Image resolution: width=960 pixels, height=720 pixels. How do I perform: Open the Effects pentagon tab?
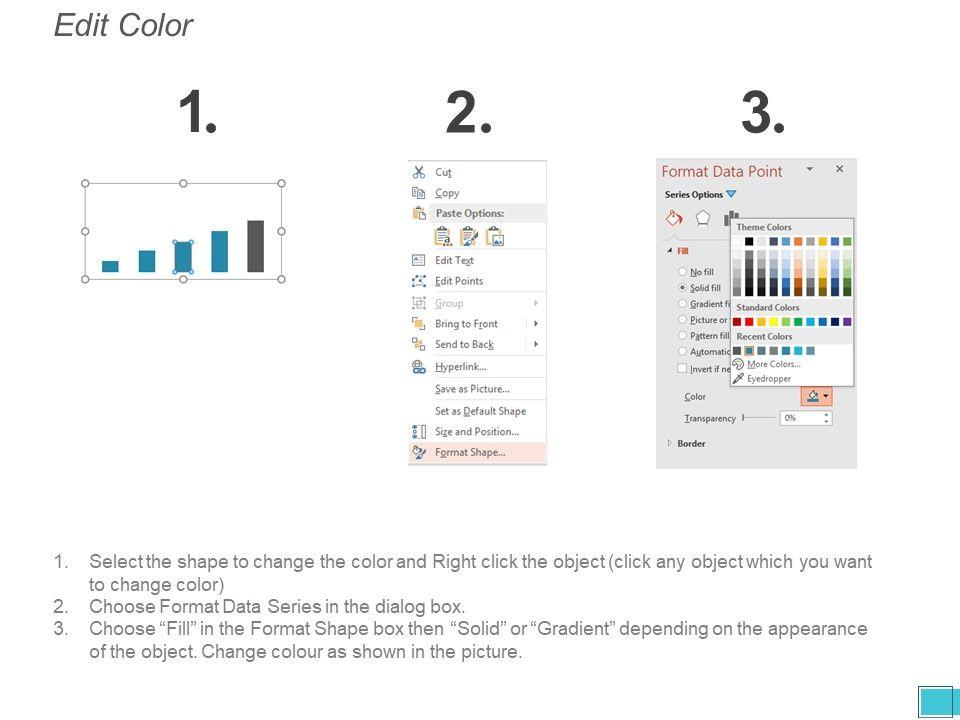[x=703, y=218]
